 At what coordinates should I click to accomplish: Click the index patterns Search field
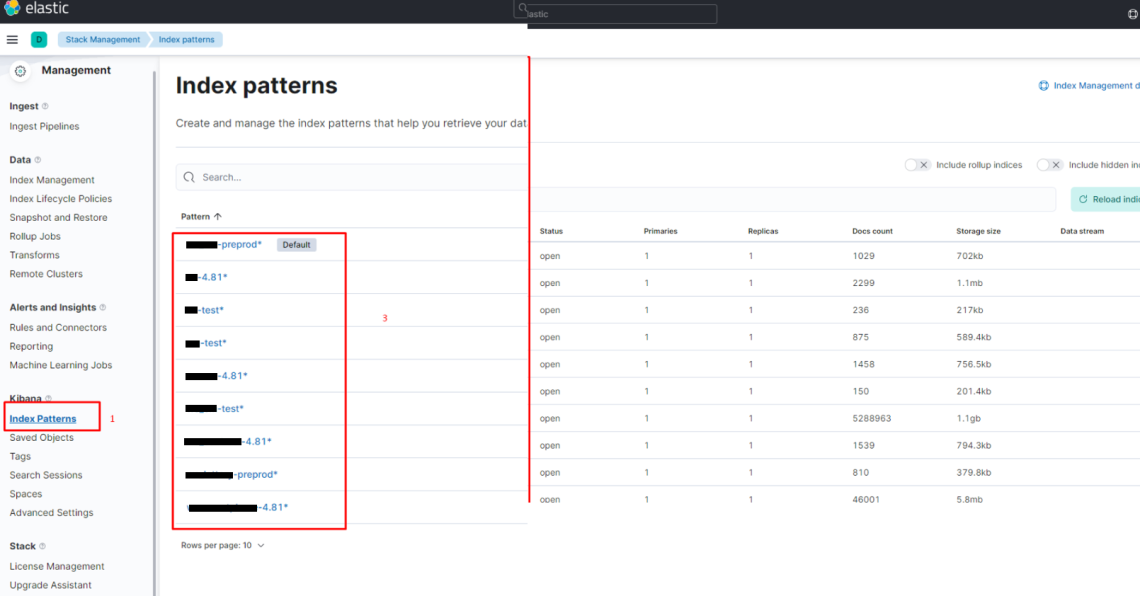[x=350, y=177]
